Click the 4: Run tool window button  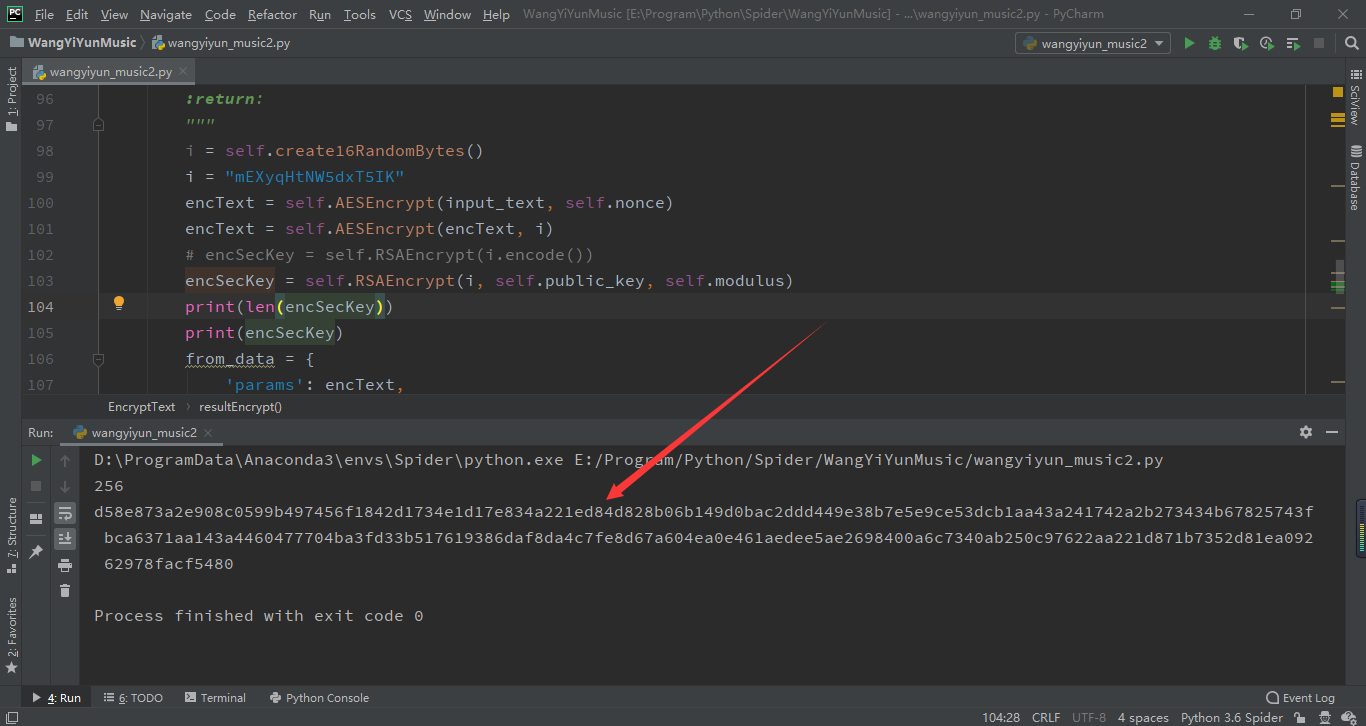coord(57,698)
